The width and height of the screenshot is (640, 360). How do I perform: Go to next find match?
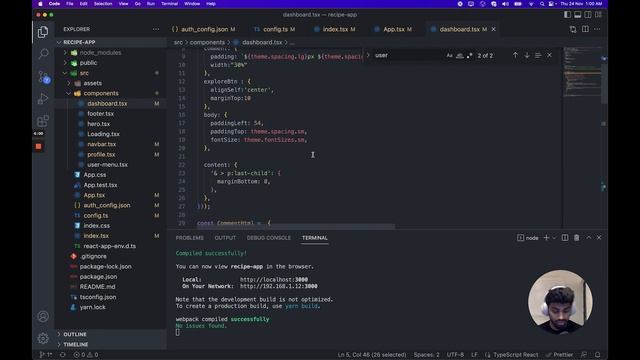click(x=527, y=56)
